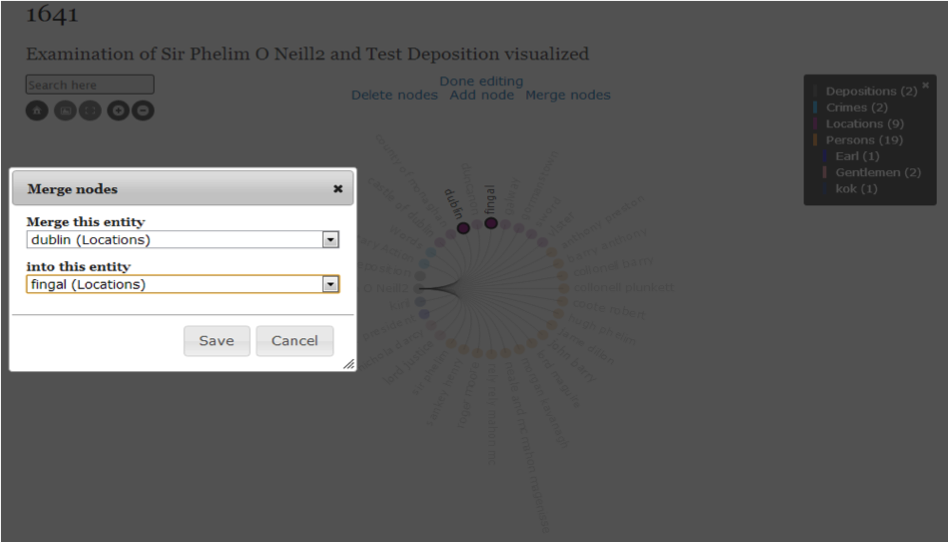Open the 'Merge this entity' dropdown
The height and width of the screenshot is (543, 949).
(x=330, y=240)
